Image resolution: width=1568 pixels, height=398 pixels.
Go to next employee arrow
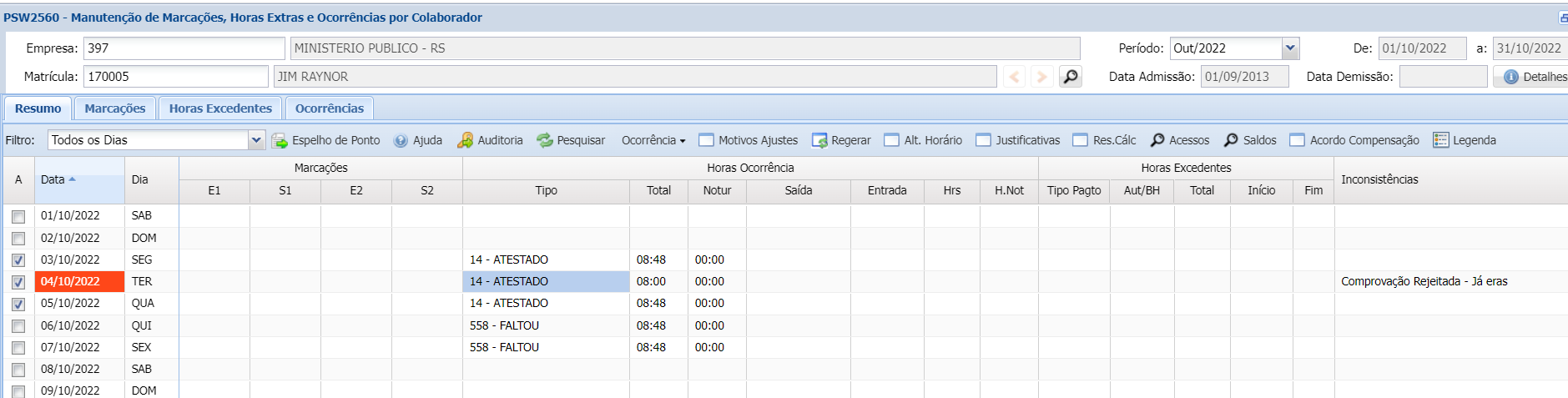[x=1041, y=77]
